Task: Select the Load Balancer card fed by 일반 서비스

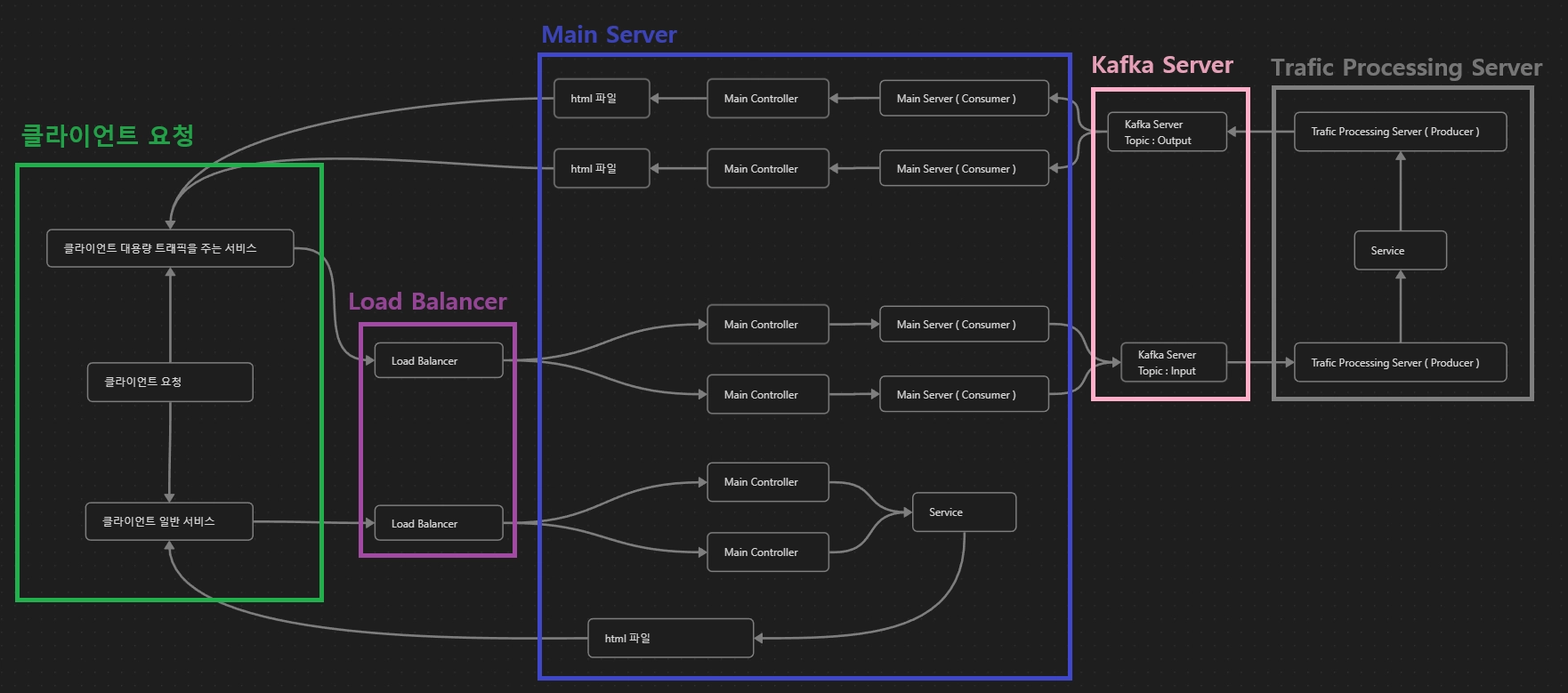Action: 439,523
